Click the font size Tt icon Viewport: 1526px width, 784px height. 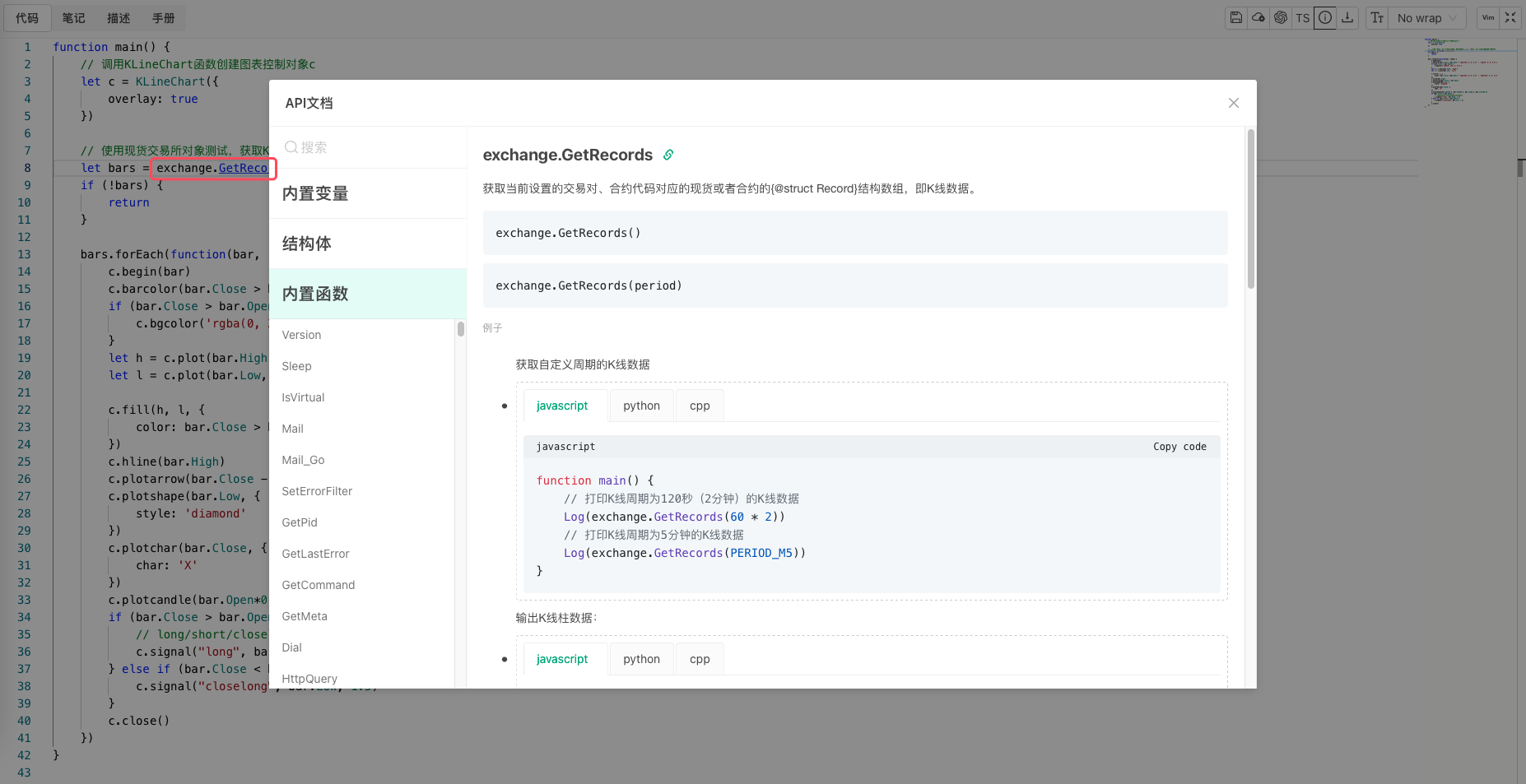tap(1377, 17)
